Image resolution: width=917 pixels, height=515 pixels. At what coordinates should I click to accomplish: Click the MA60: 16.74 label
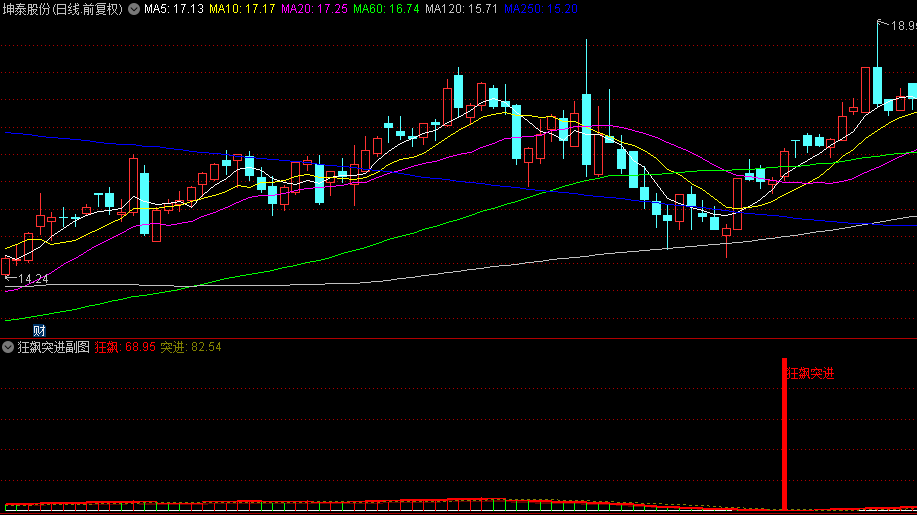coord(386,9)
